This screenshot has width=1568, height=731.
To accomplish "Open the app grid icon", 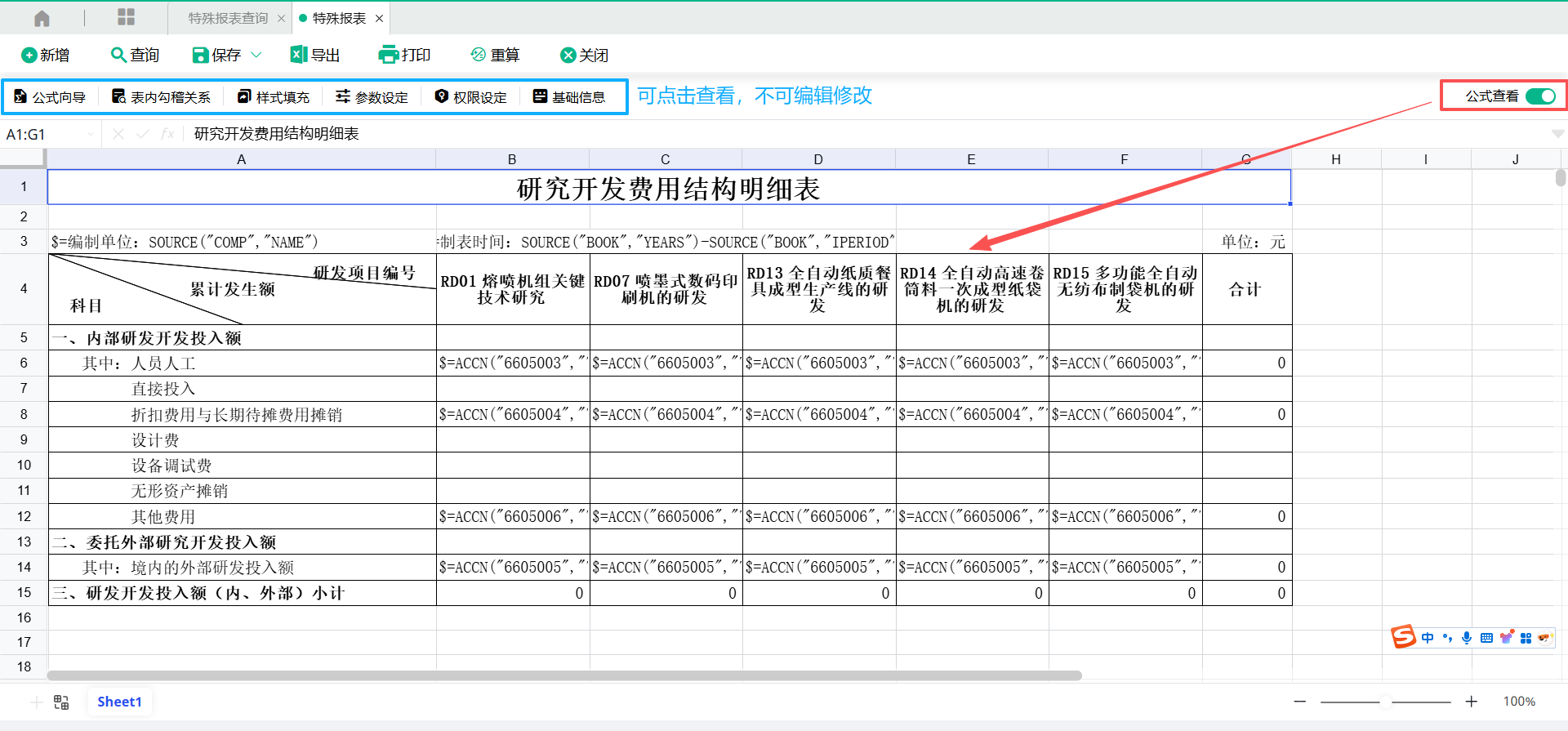I will coord(126,17).
